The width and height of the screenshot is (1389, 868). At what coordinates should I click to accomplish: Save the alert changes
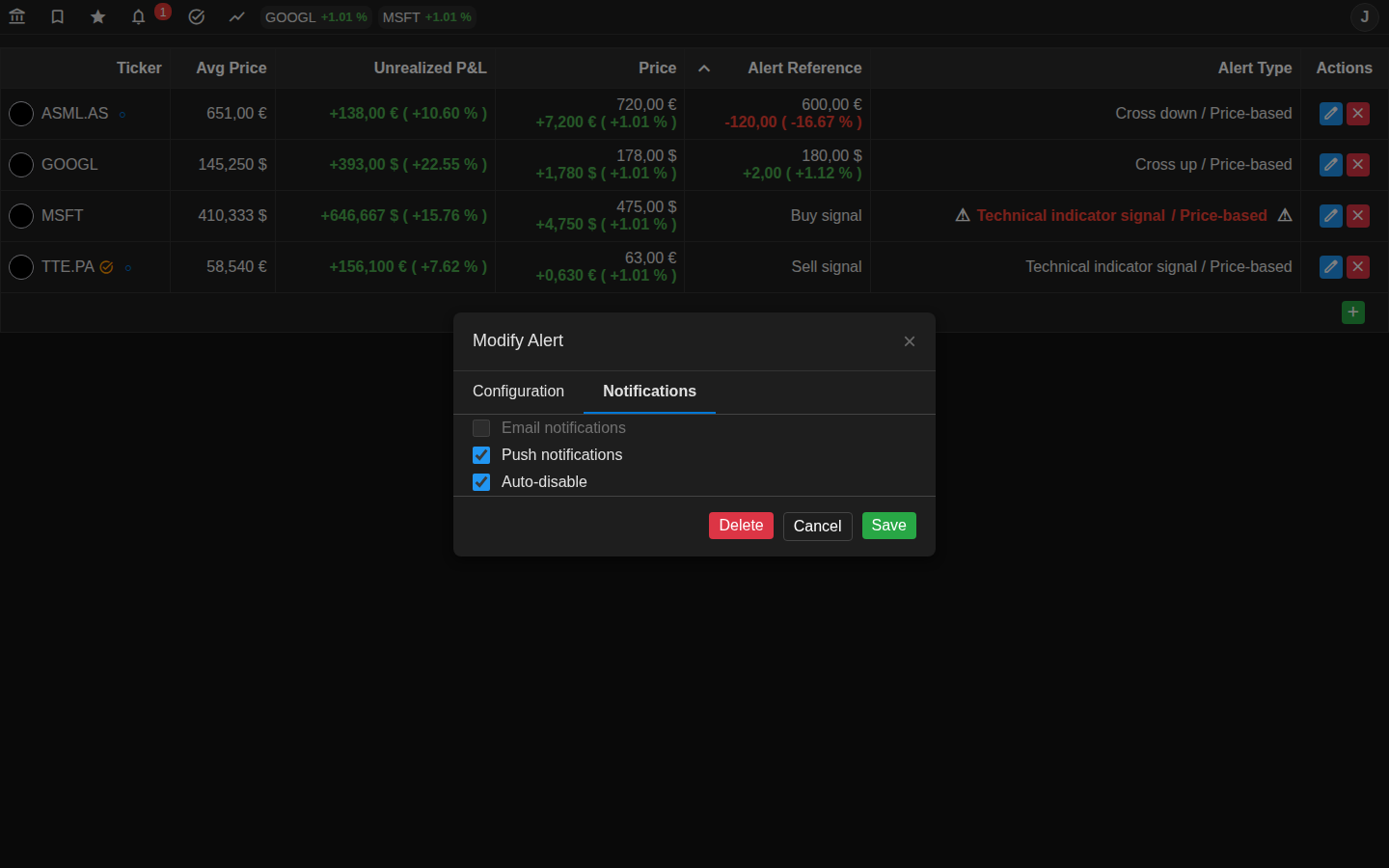tap(889, 526)
